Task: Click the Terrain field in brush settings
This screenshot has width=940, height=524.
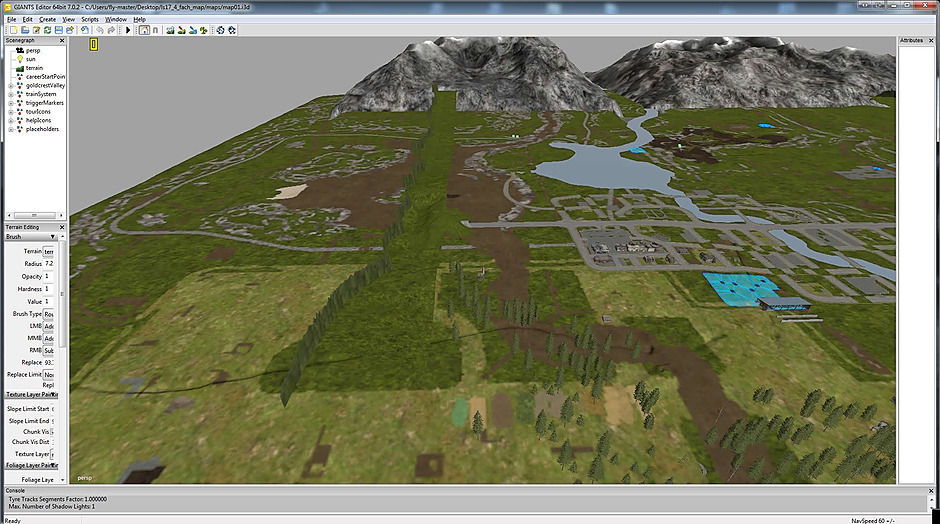Action: pos(49,251)
